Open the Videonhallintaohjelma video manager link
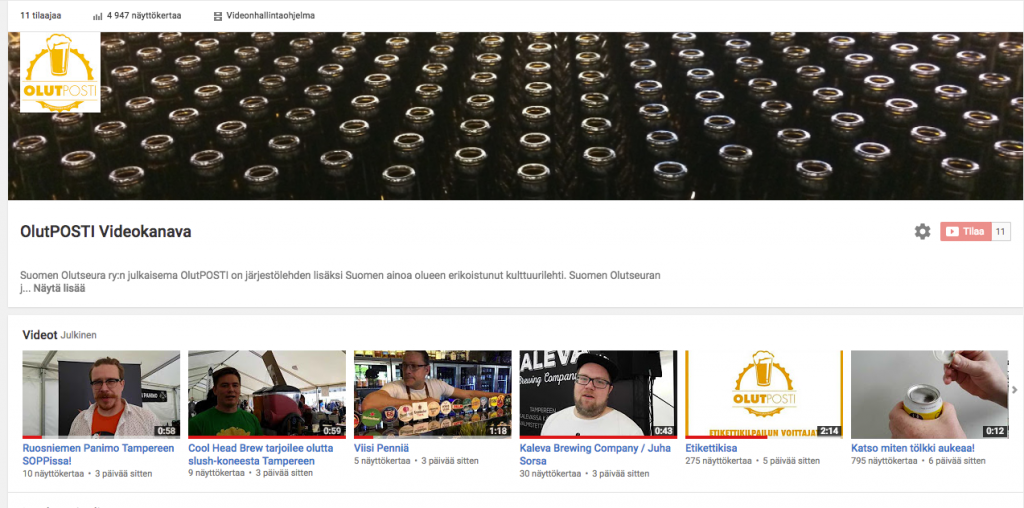Image resolution: width=1024 pixels, height=508 pixels. pos(270,16)
